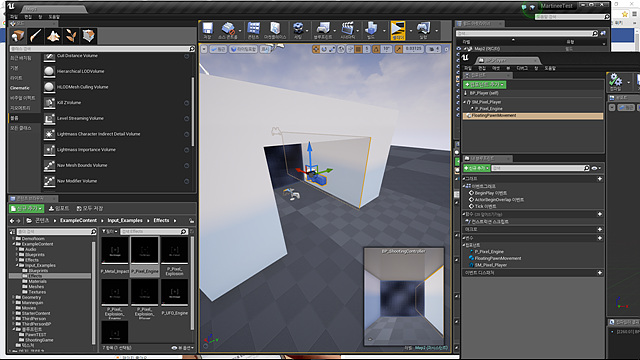This screenshot has width=640, height=360.
Task: Click Add New button in My Blueprint
Action: [x=476, y=168]
